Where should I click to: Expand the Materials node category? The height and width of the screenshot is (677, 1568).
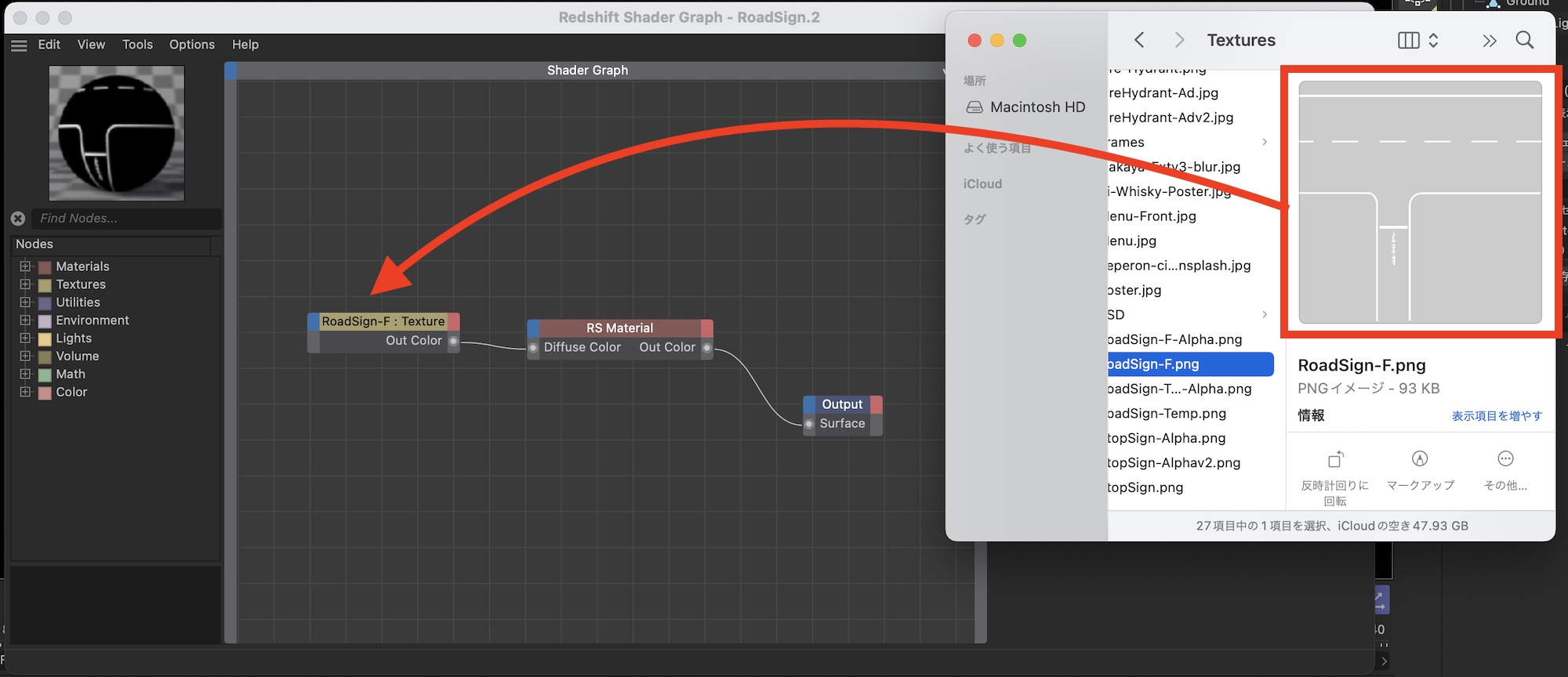(x=25, y=266)
